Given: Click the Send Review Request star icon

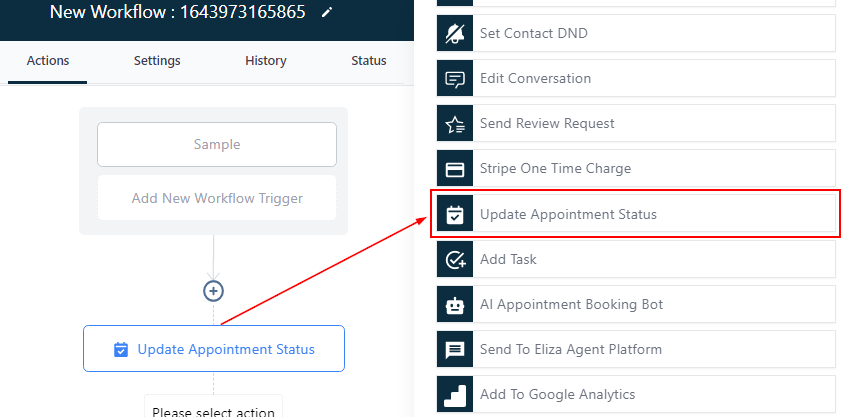Looking at the screenshot, I should [455, 124].
